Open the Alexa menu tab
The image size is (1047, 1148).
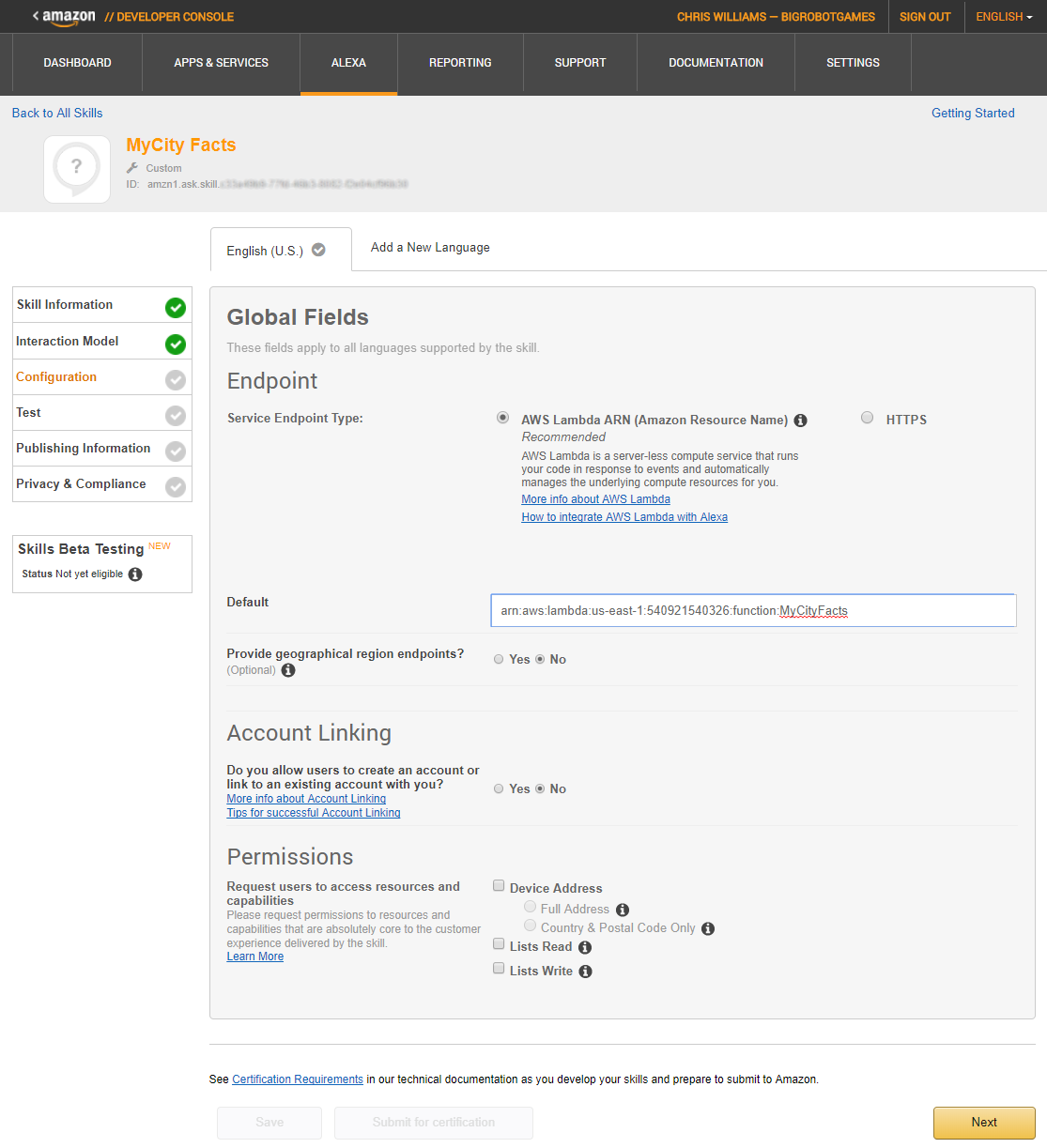point(348,63)
